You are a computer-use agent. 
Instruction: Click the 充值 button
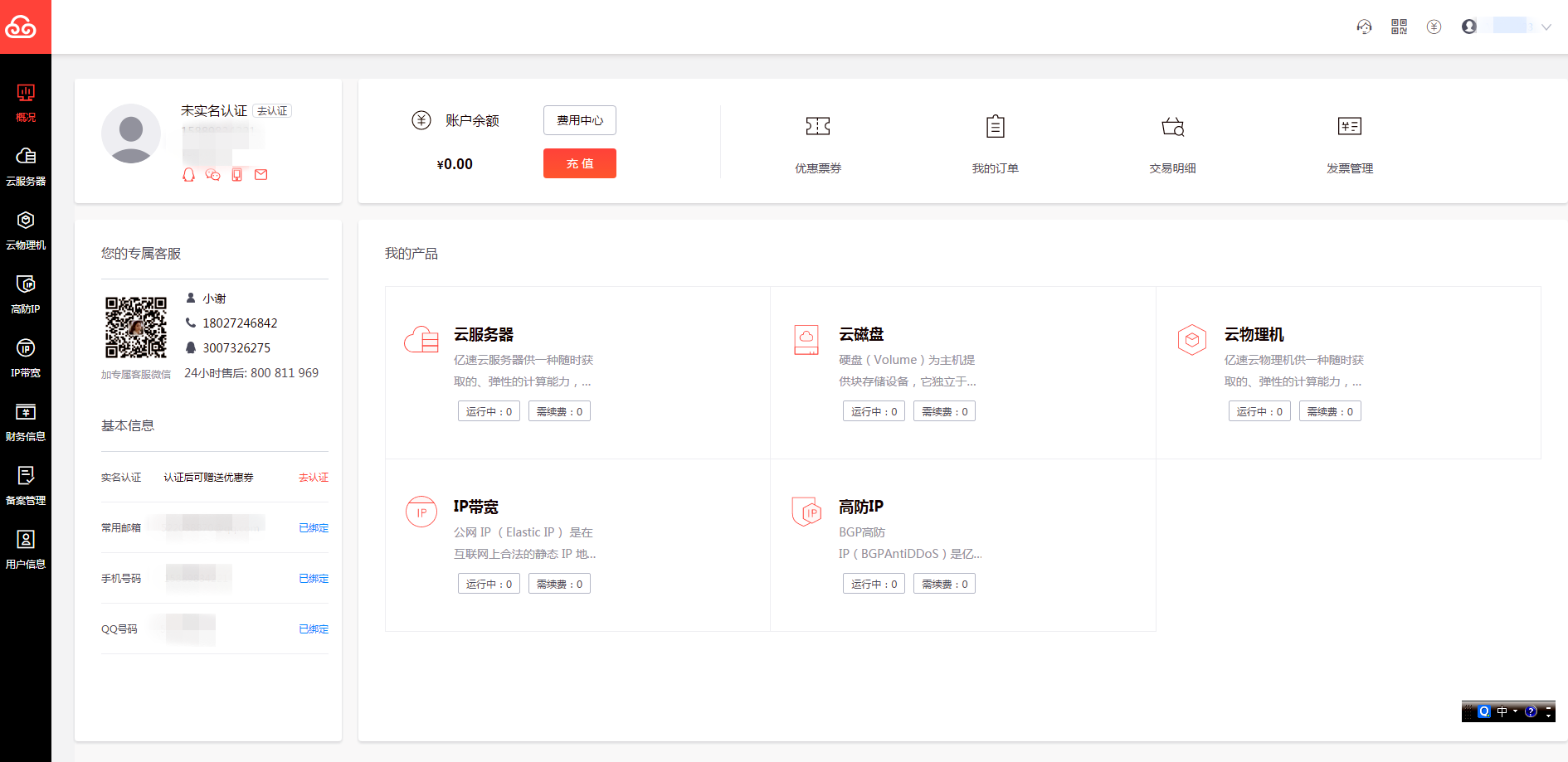[579, 163]
